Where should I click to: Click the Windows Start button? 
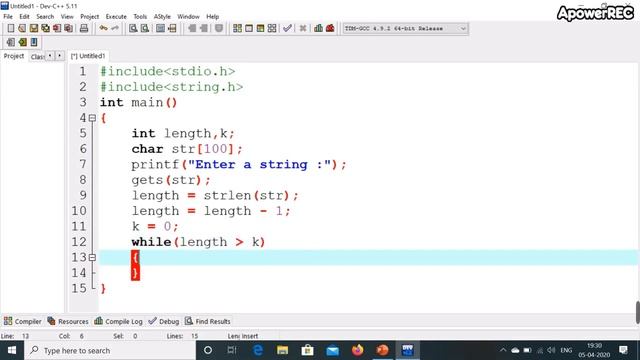[12, 350]
